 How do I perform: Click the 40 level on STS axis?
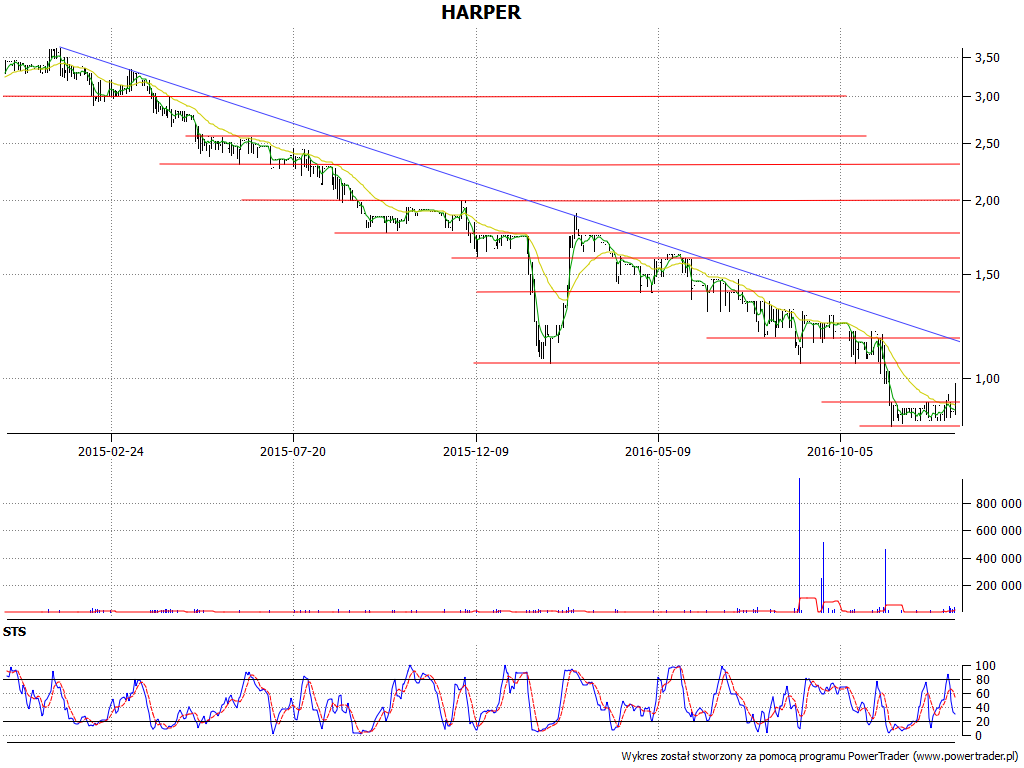(x=982, y=708)
